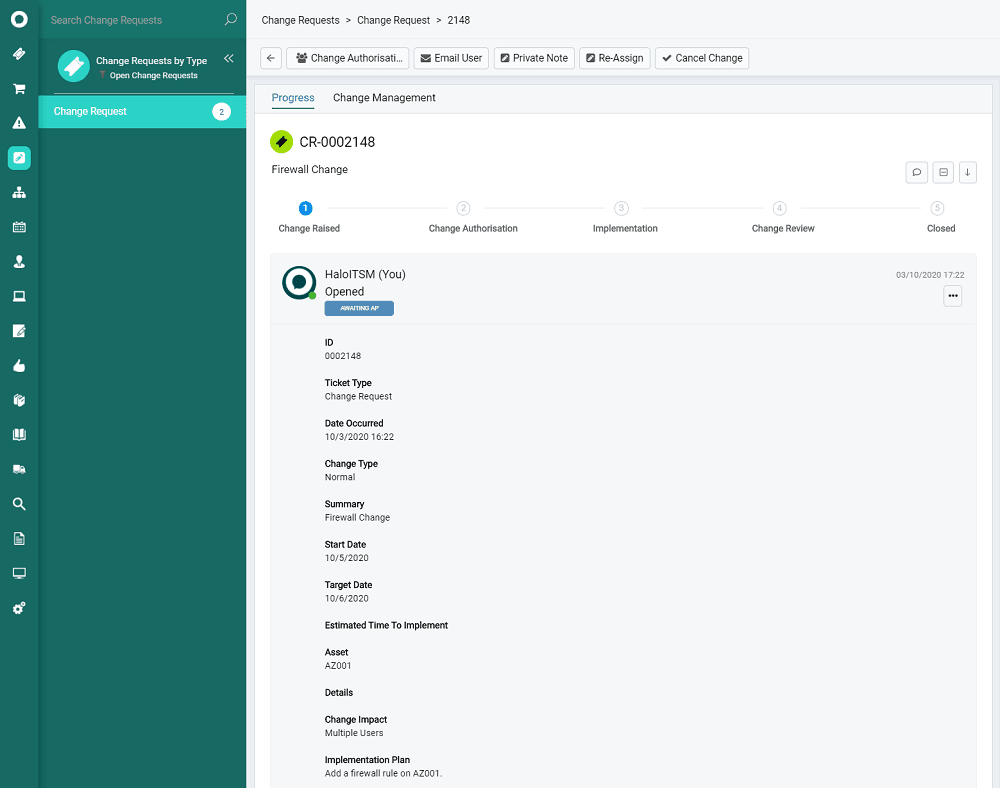This screenshot has width=1000, height=788.
Task: Open the settings gear icon at sidebar bottom
Action: pos(18,607)
